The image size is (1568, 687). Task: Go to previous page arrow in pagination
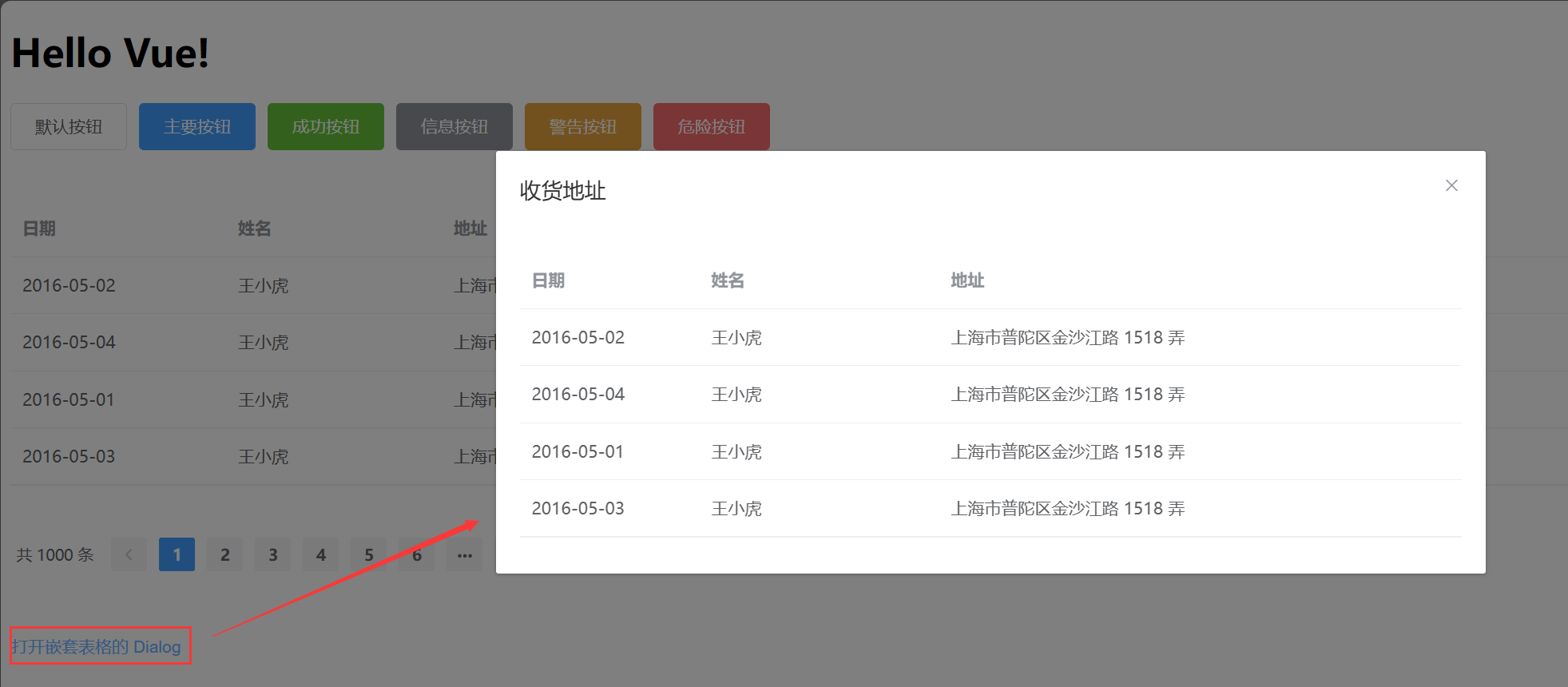pyautogui.click(x=129, y=554)
